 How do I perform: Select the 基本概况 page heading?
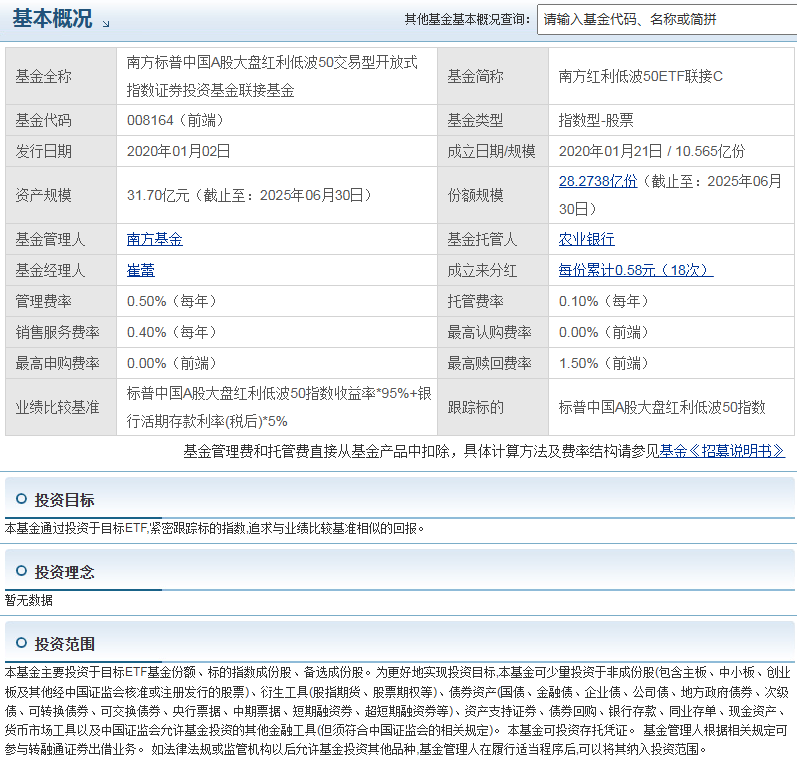click(52, 19)
